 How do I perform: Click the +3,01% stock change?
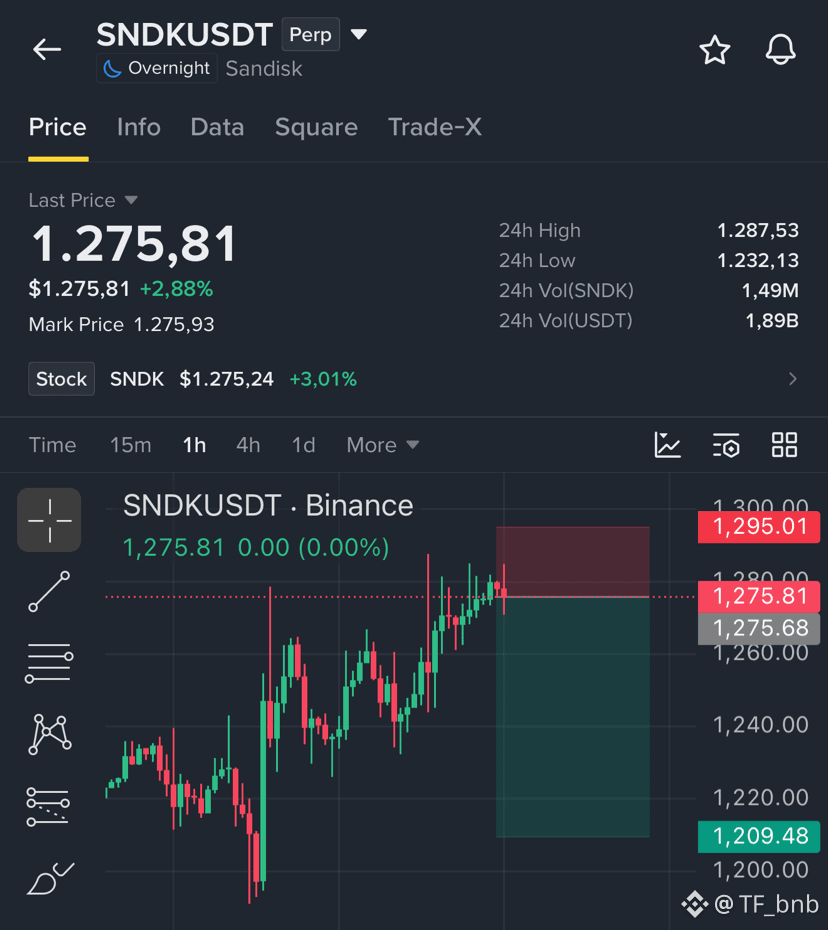pyautogui.click(x=323, y=378)
